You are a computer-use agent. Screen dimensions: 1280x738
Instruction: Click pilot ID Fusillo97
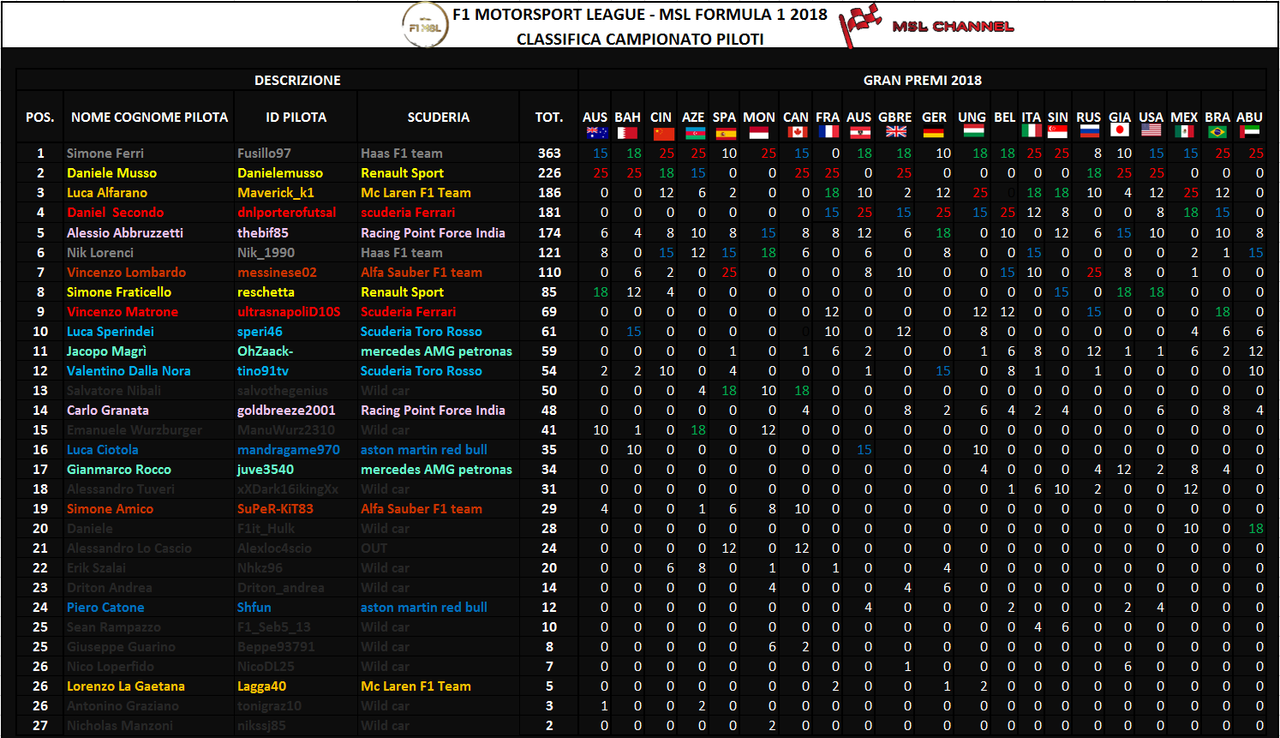[264, 154]
